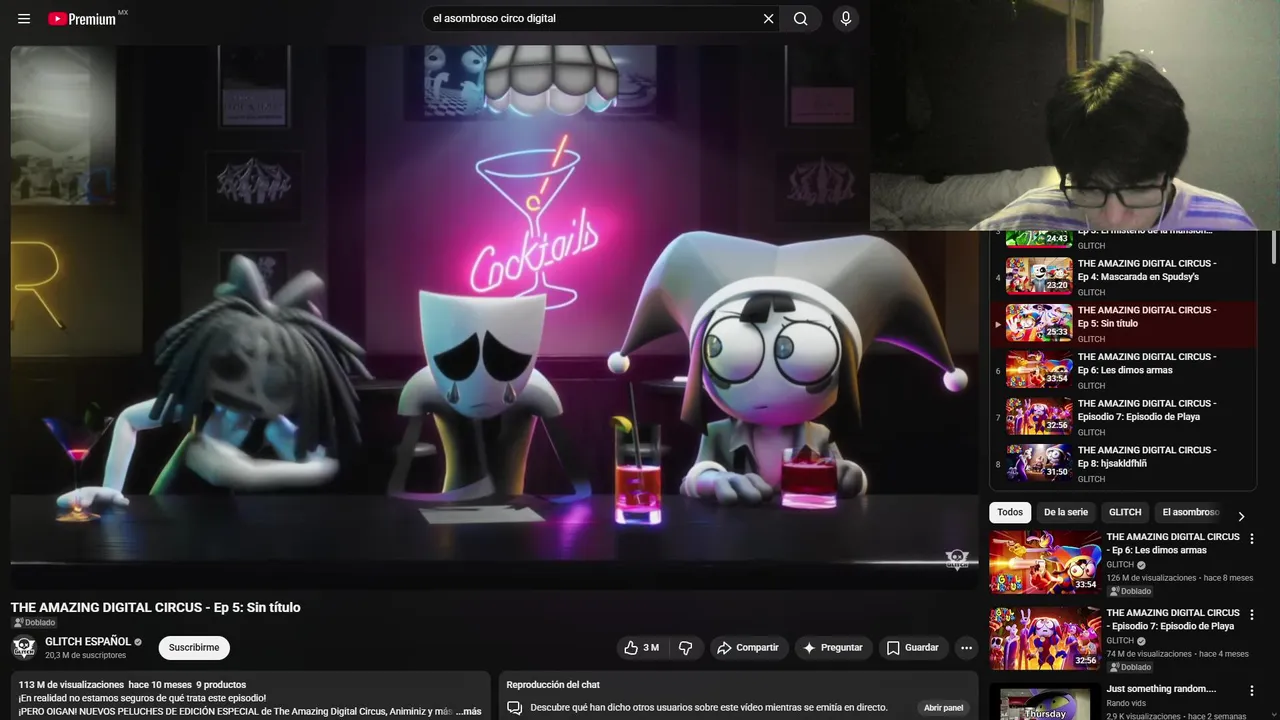Play playlist item Ep 8: hjsakldfhlñ
Image resolution: width=1280 pixels, height=720 pixels.
pos(1125,463)
